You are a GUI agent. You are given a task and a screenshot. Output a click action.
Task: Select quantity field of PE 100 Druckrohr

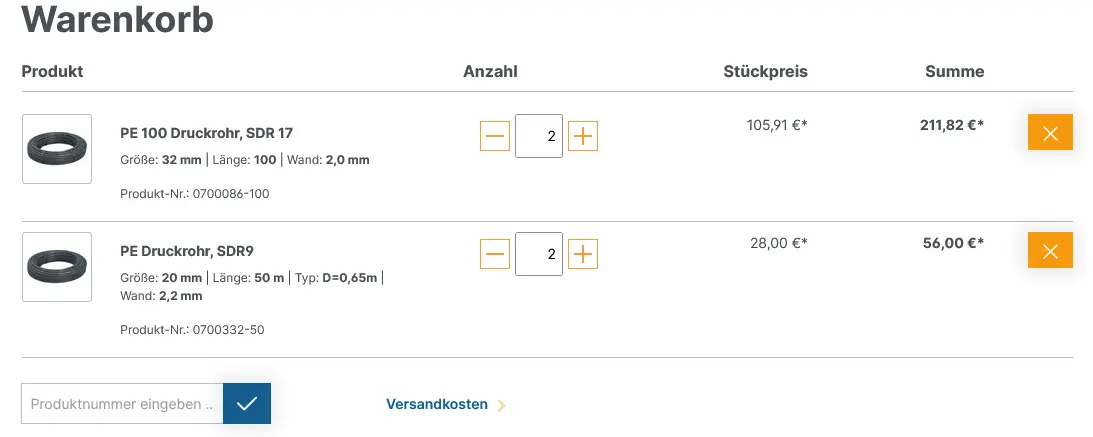[x=539, y=136]
